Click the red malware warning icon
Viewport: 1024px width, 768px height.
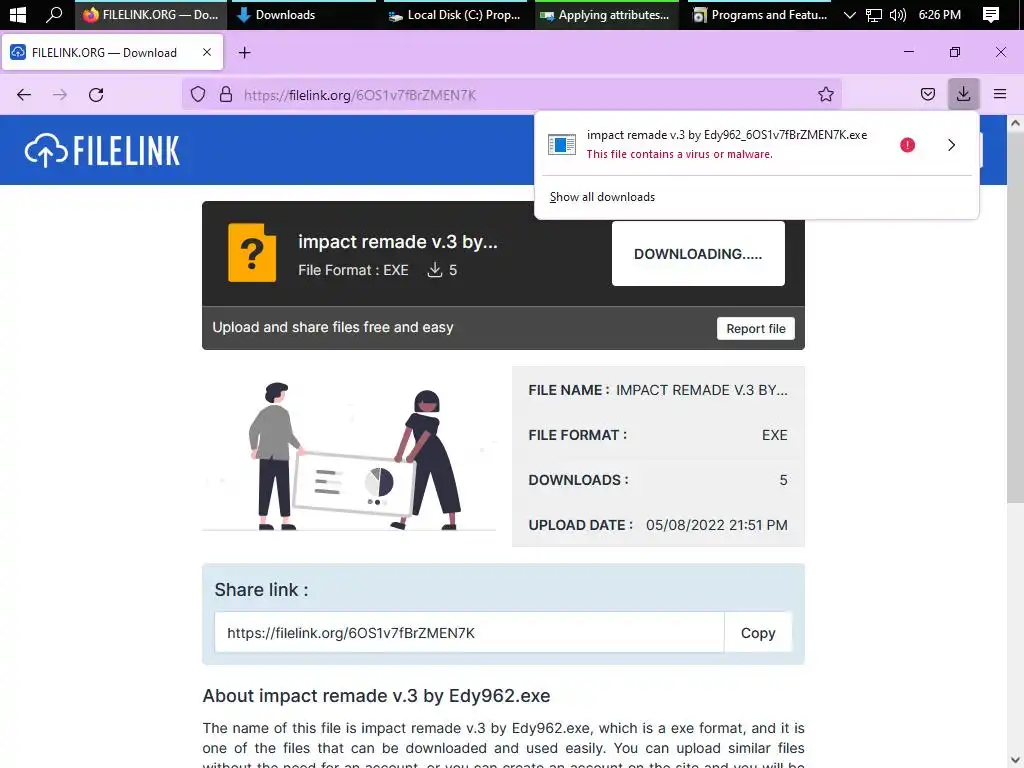907,145
